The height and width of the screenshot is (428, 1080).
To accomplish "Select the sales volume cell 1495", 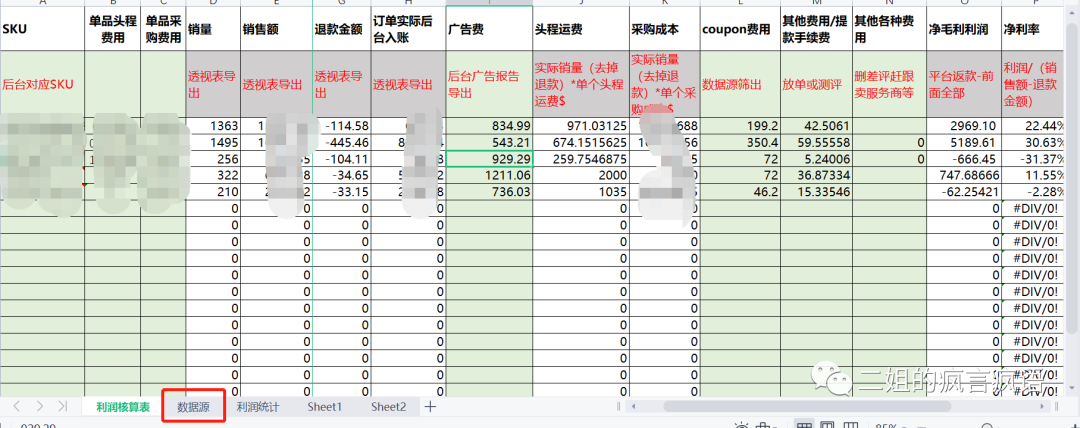I will coord(214,143).
